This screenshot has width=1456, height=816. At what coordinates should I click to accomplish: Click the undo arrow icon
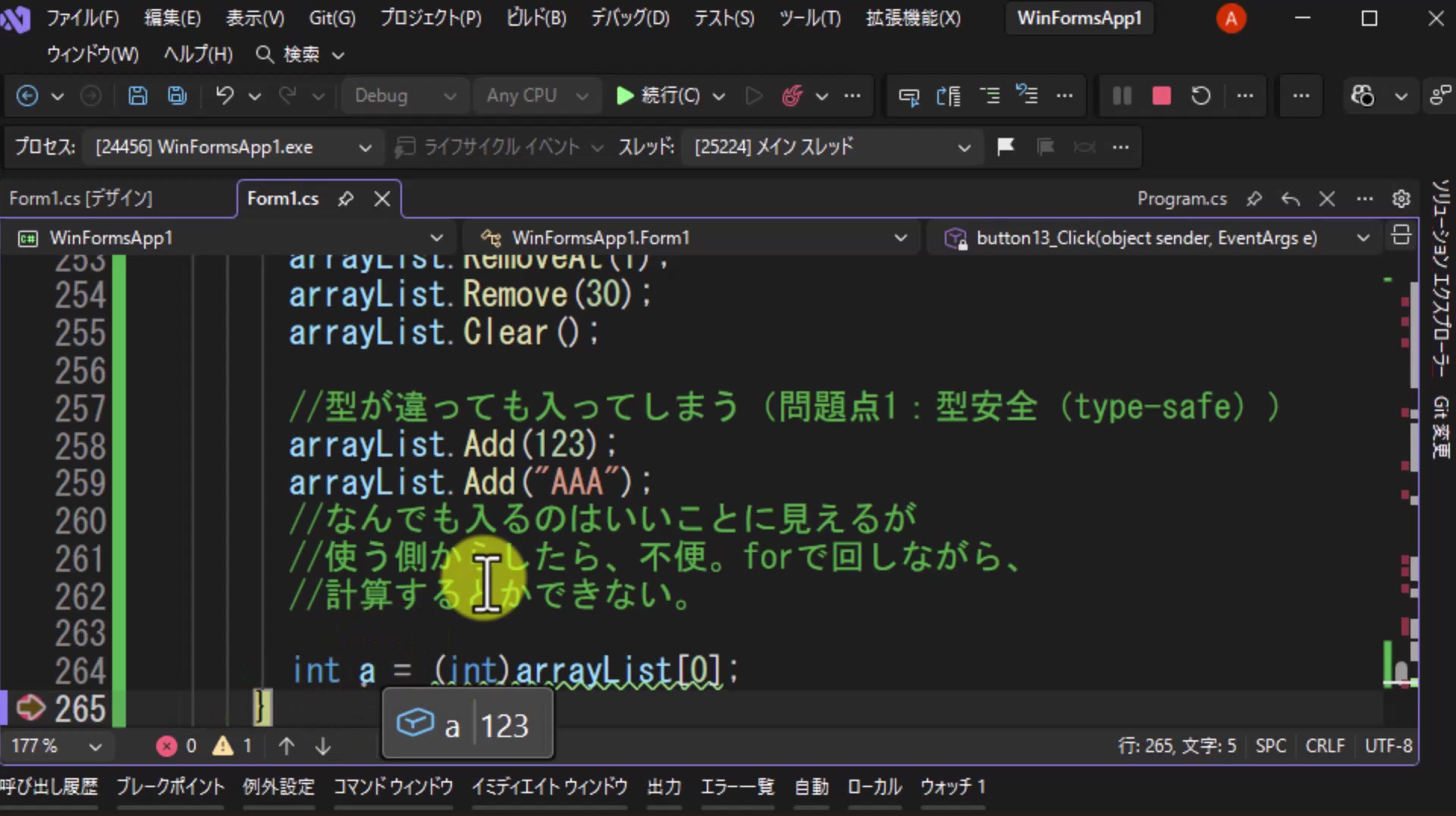[x=224, y=96]
